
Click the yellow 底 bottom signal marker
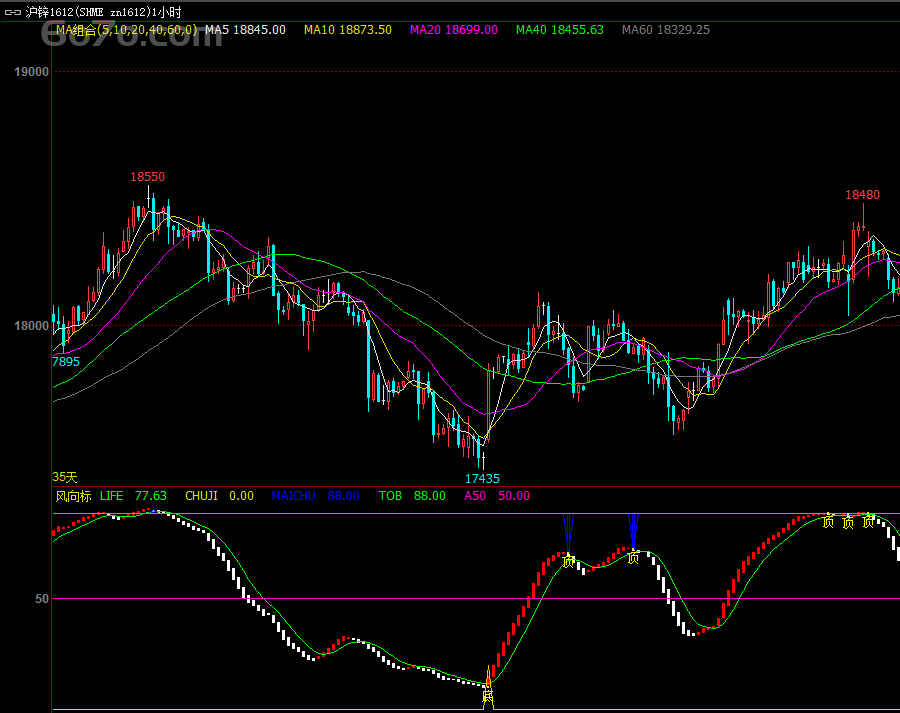pos(488,696)
